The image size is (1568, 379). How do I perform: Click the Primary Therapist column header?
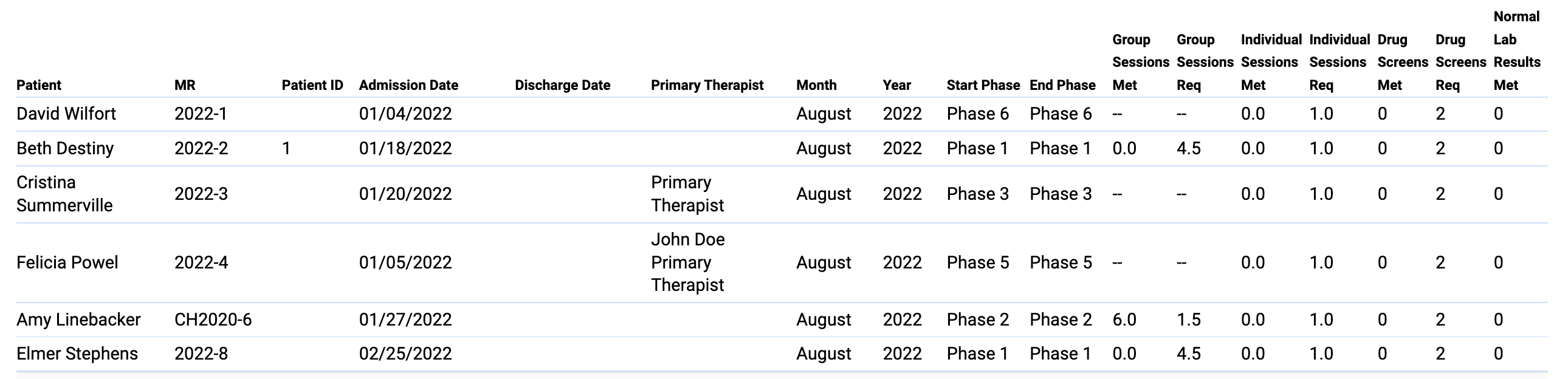(707, 85)
